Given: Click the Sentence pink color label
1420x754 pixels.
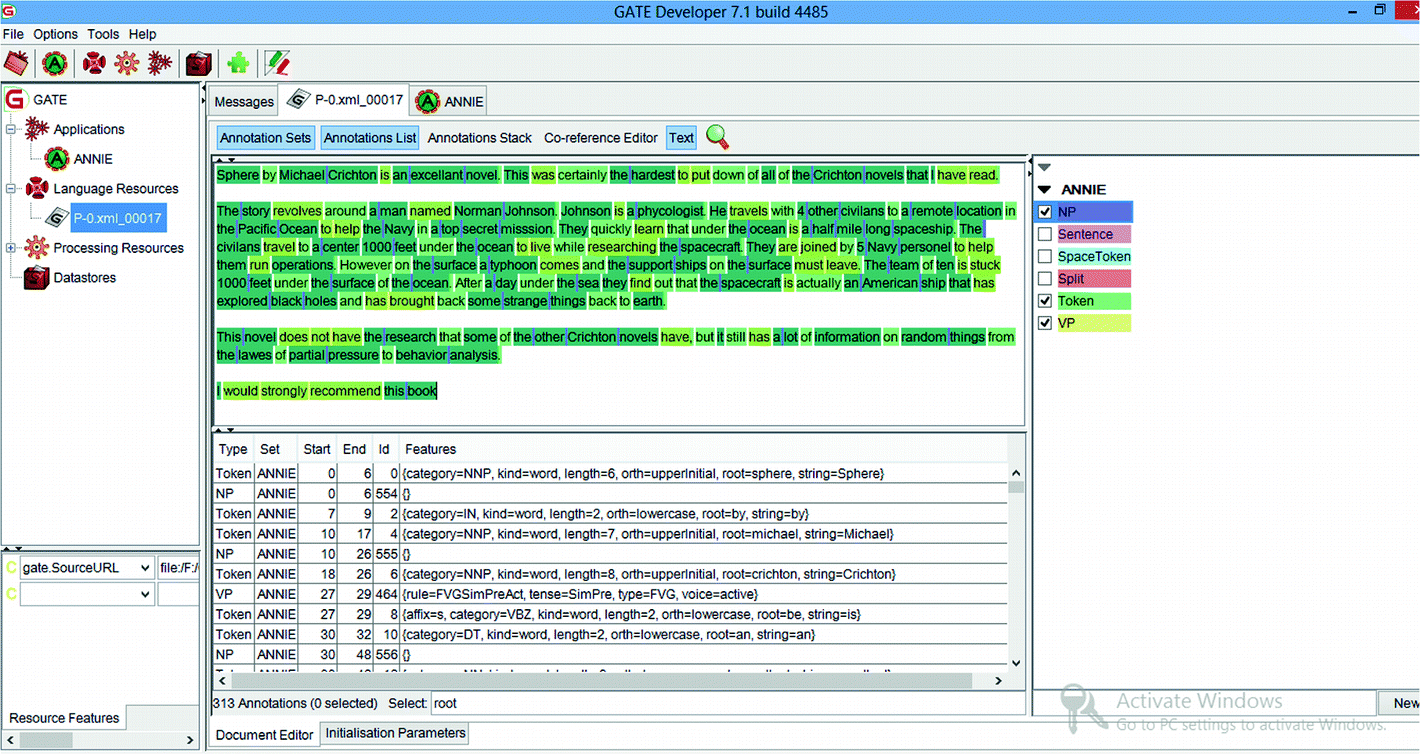Looking at the screenshot, I should tap(1094, 234).
